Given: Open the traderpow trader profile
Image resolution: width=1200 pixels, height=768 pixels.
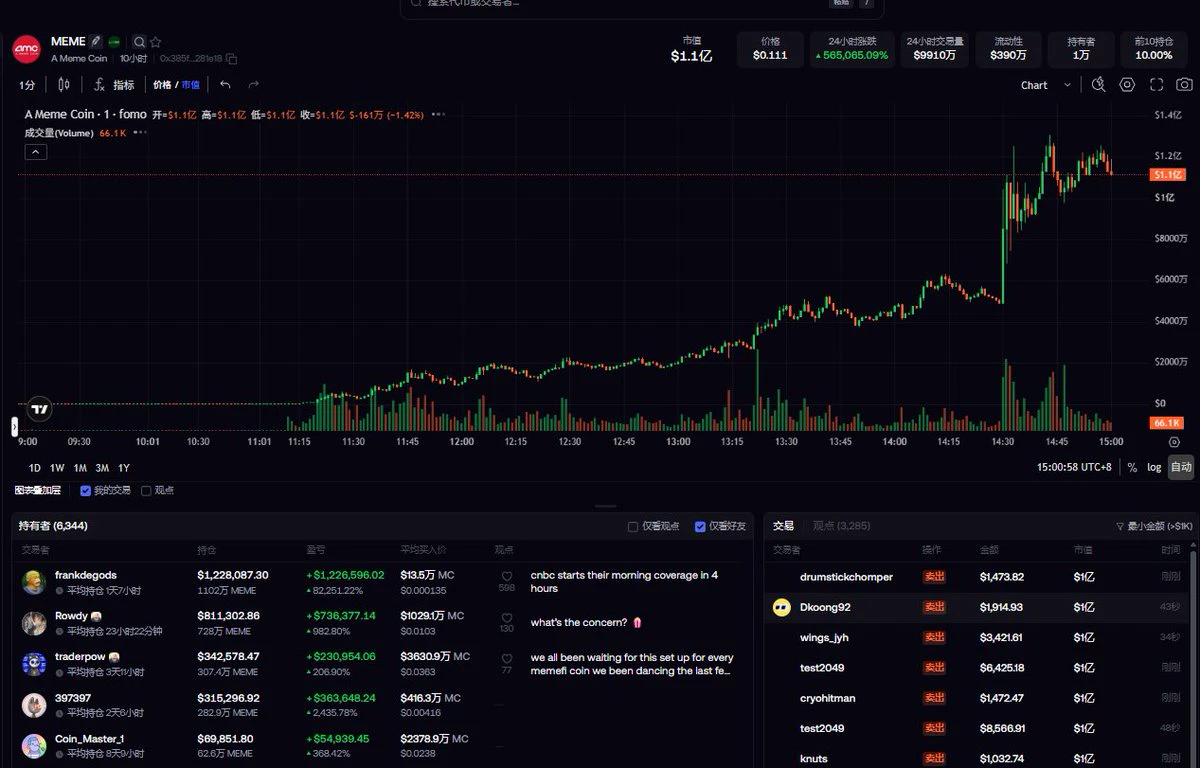Looking at the screenshot, I should click(x=79, y=657).
